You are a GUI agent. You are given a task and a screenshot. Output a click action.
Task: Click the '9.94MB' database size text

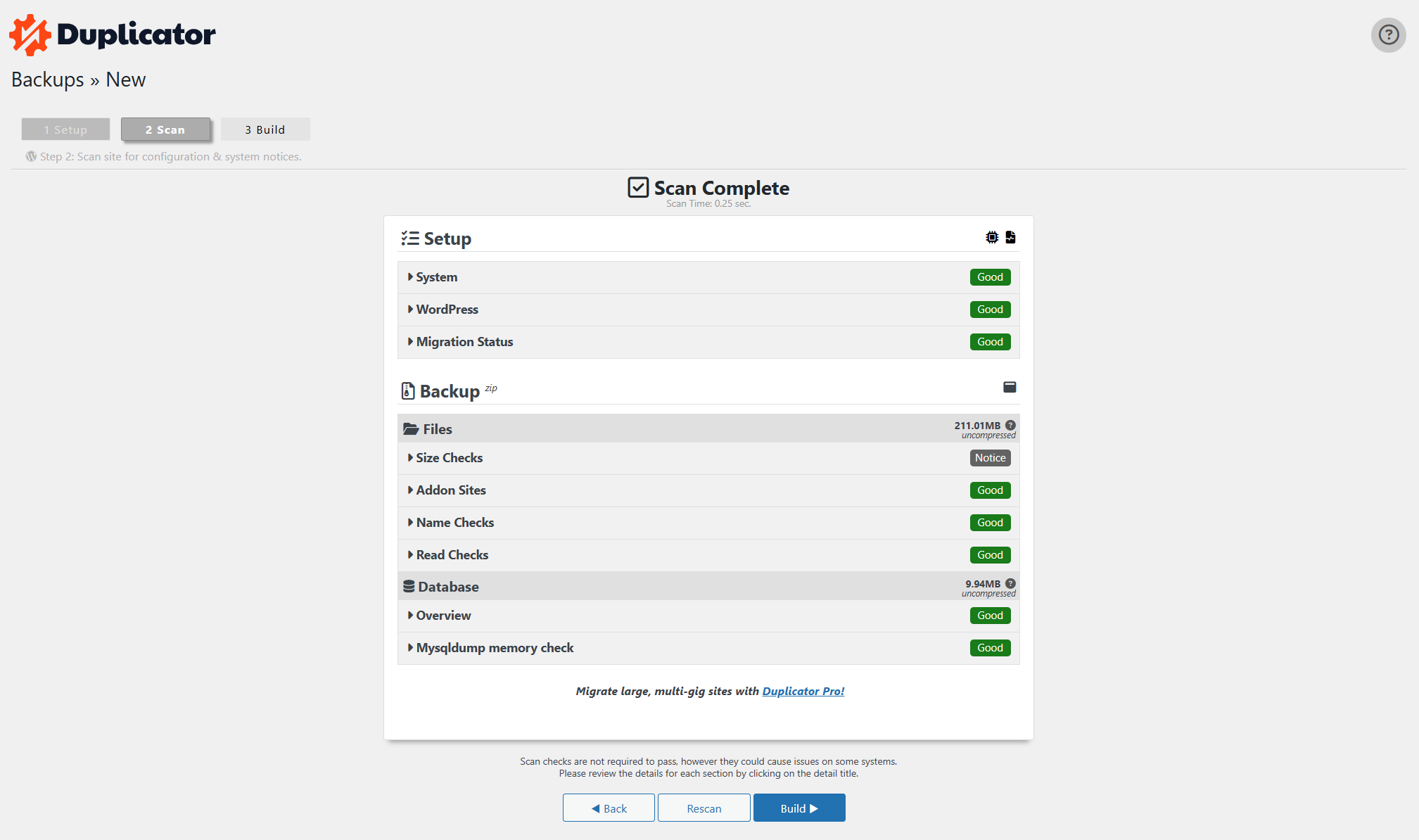(x=983, y=584)
